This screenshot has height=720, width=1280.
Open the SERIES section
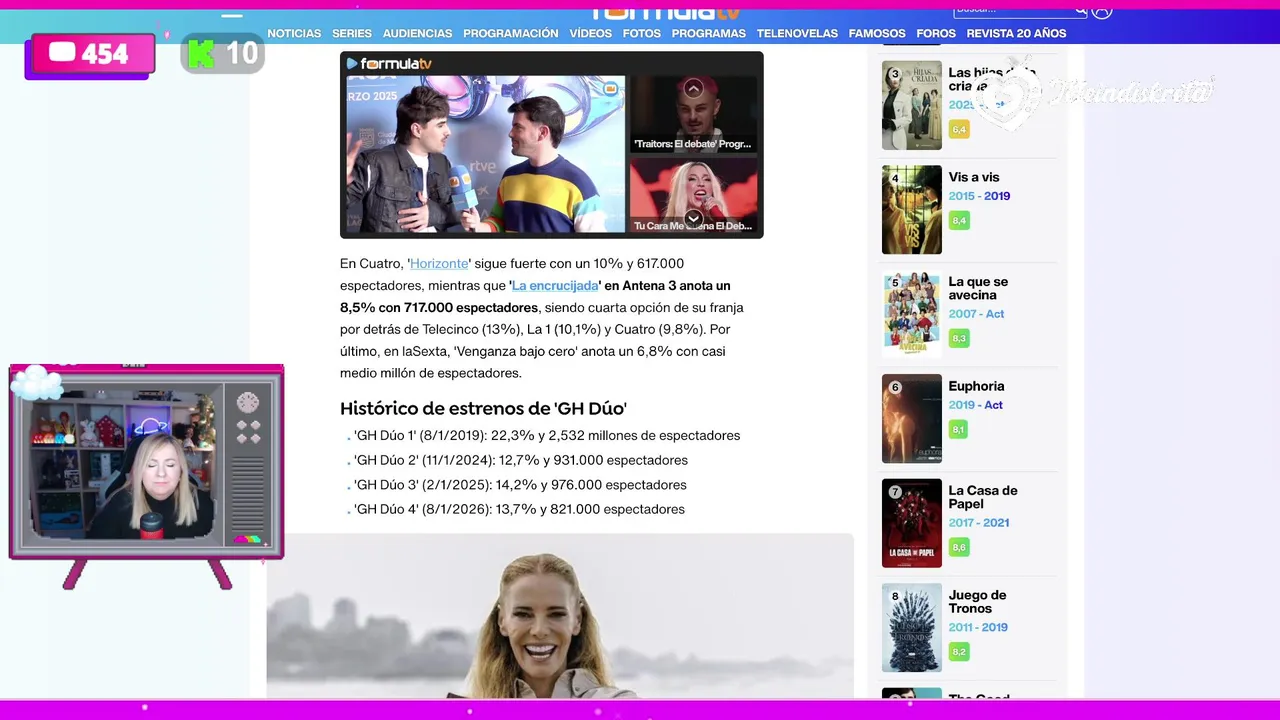click(352, 33)
